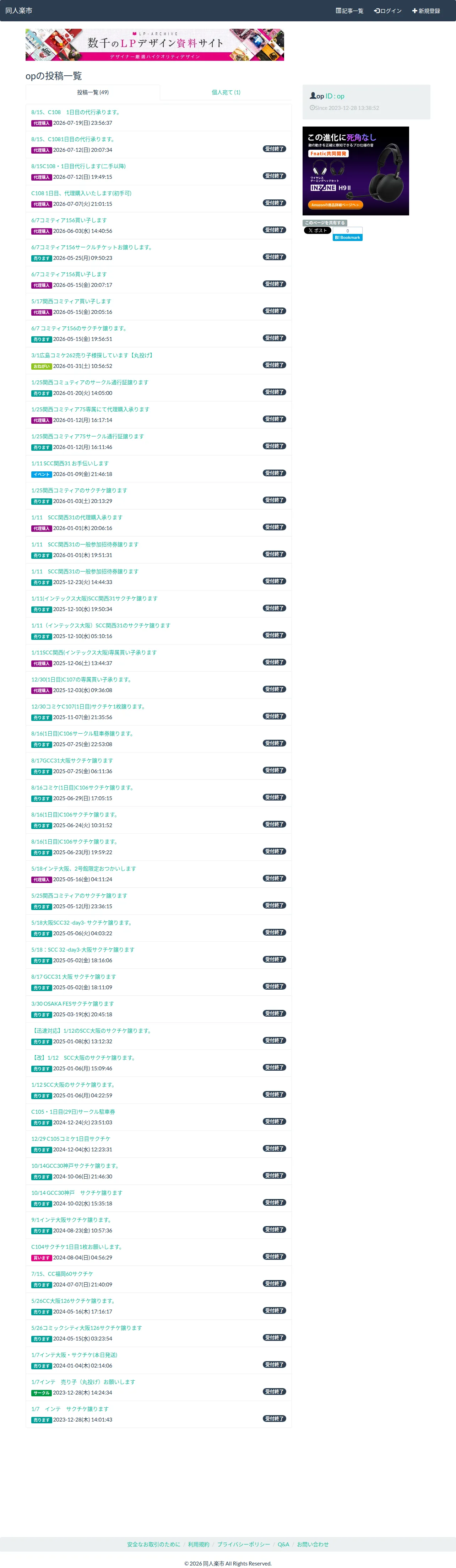Click the X ポスト share button
The image size is (456, 1568).
point(317,231)
